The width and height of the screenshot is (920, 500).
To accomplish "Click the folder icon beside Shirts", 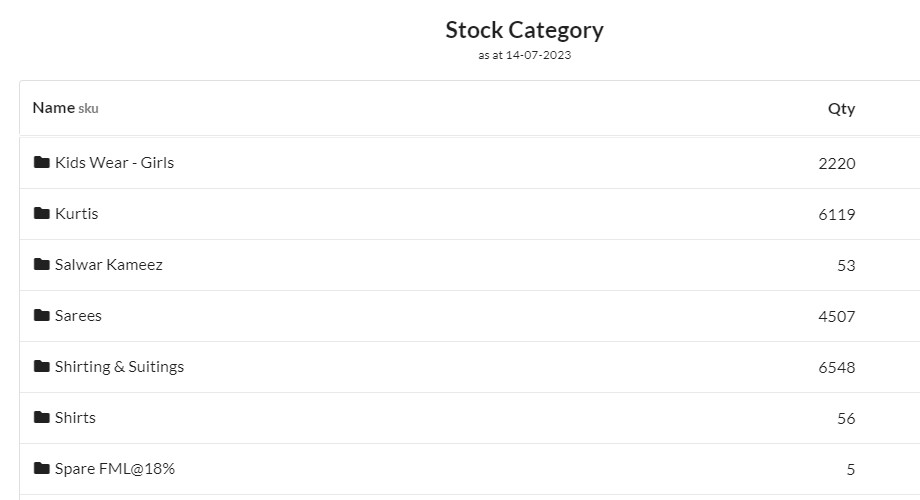I will point(42,417).
